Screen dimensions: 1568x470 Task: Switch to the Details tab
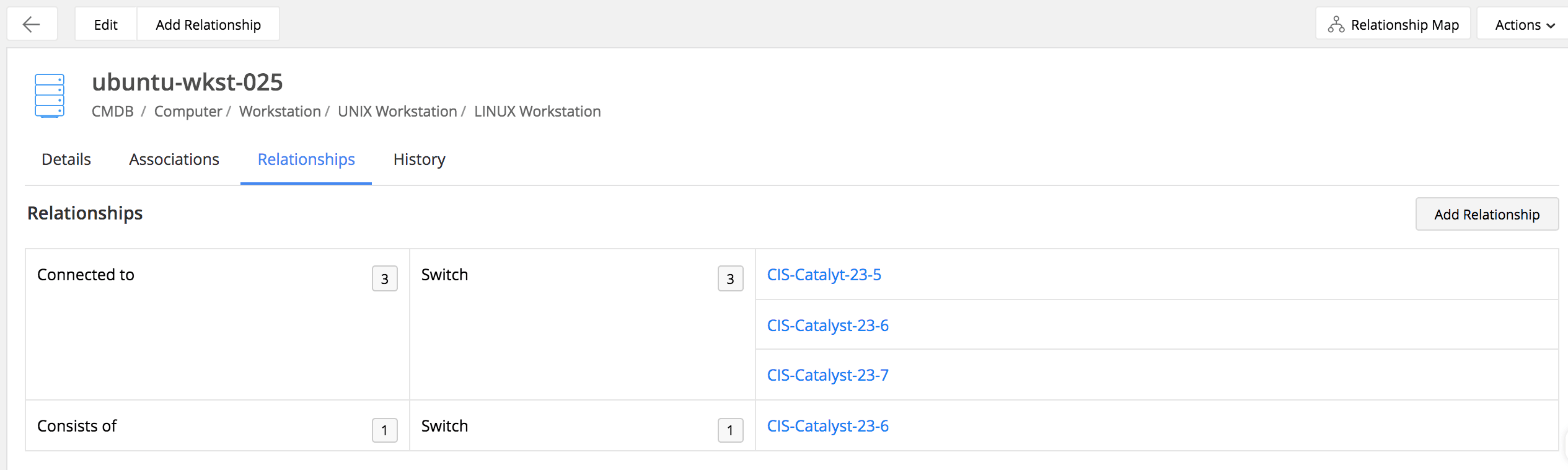click(66, 159)
